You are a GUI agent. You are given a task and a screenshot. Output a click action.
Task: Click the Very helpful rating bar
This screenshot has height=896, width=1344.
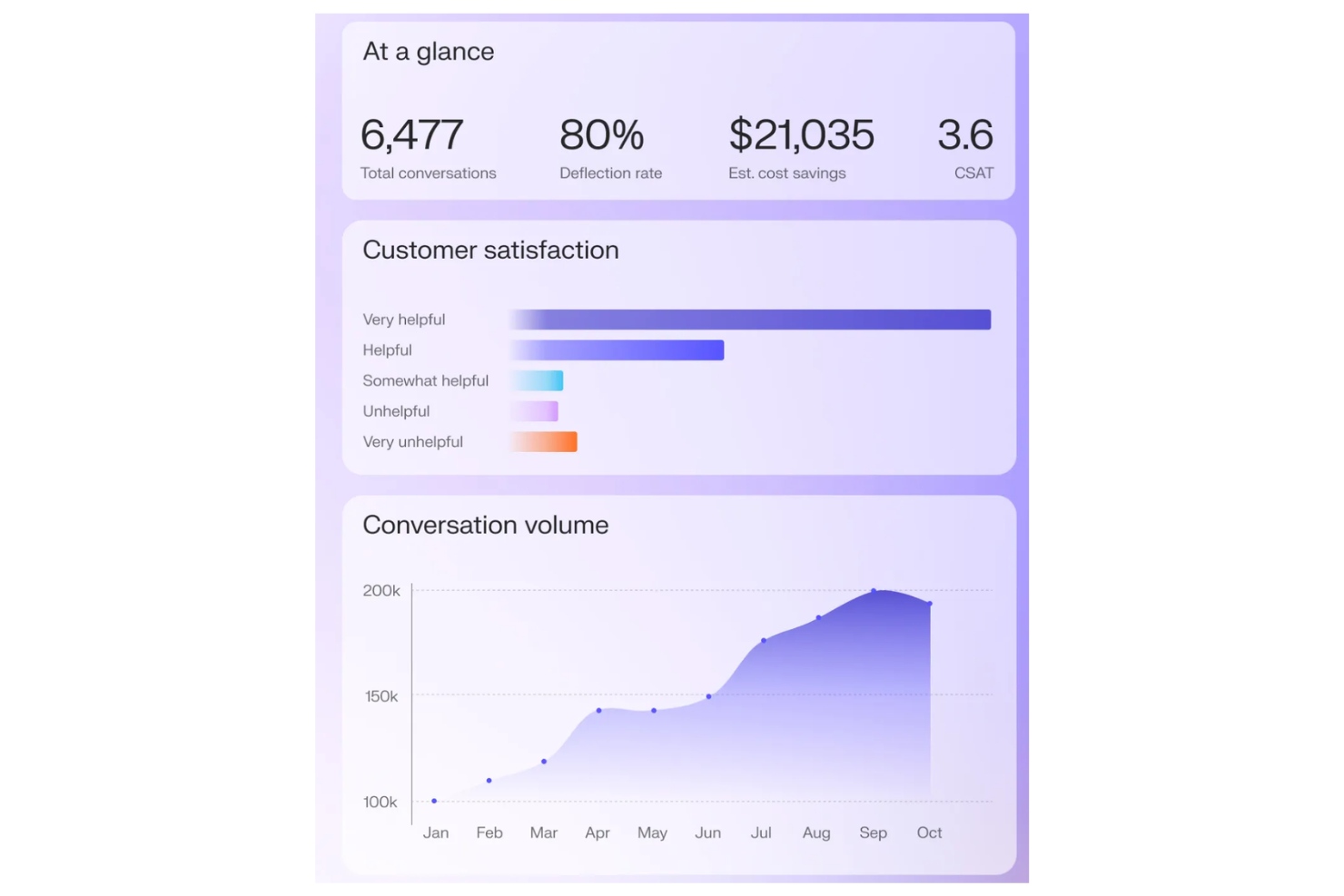[x=749, y=319]
